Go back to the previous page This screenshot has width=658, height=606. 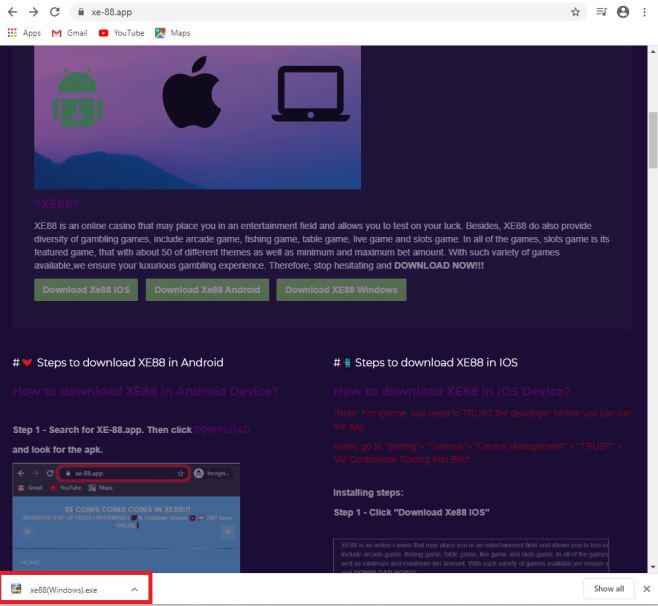click(x=13, y=12)
